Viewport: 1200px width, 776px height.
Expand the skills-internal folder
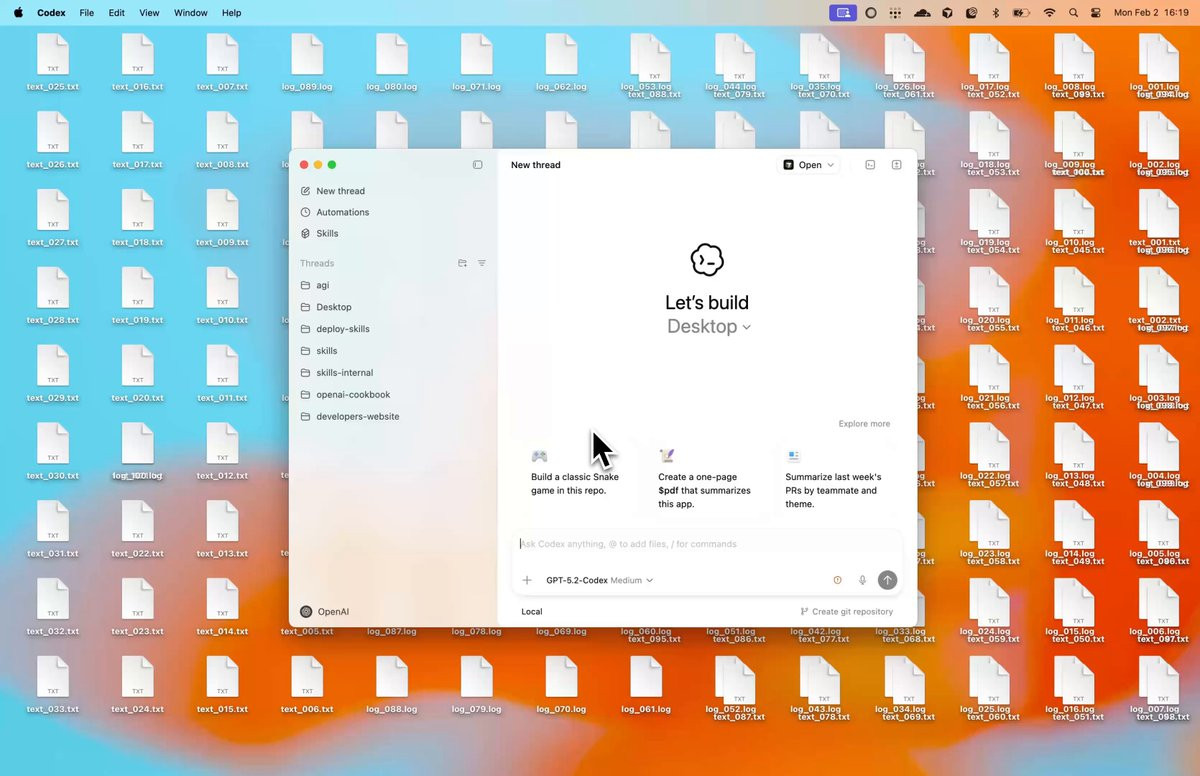[x=393, y=373]
